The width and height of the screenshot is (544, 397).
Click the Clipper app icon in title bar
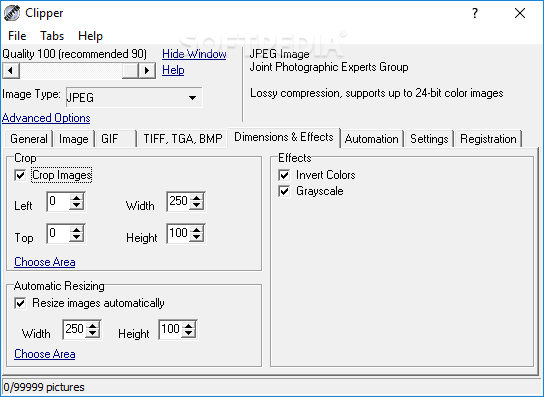12,13
